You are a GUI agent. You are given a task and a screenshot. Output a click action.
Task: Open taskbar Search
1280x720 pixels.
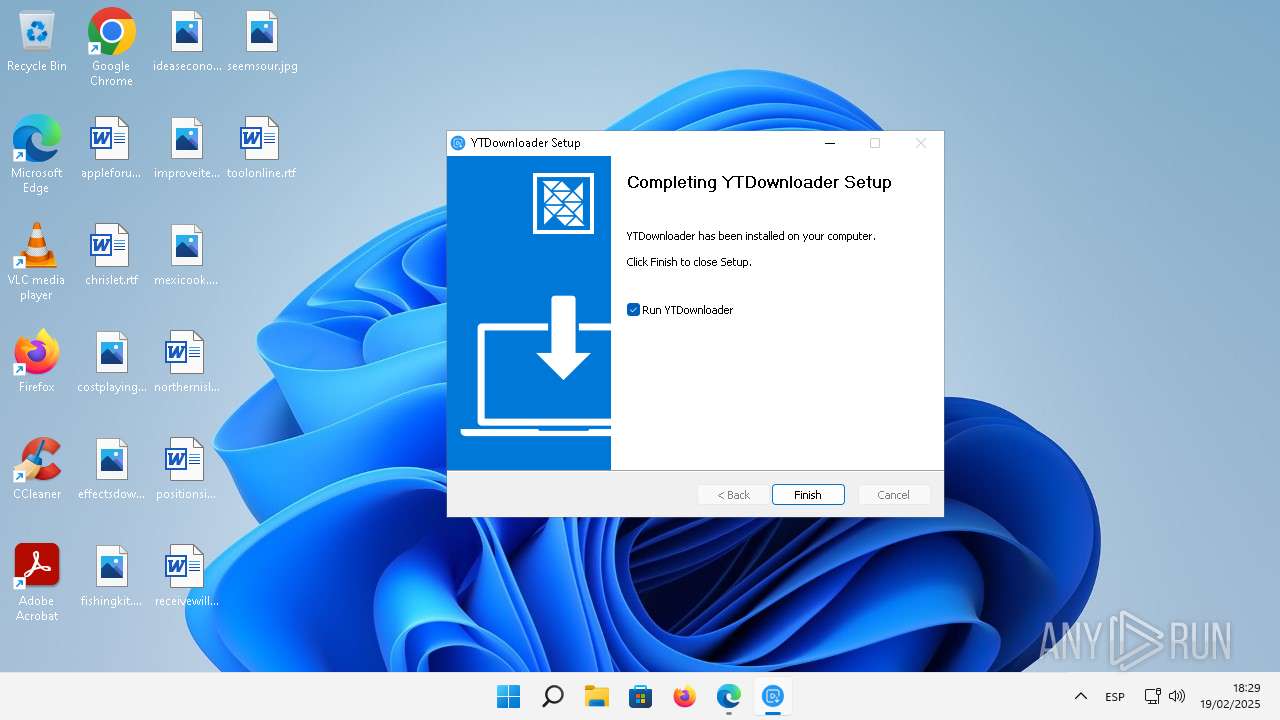pos(552,696)
